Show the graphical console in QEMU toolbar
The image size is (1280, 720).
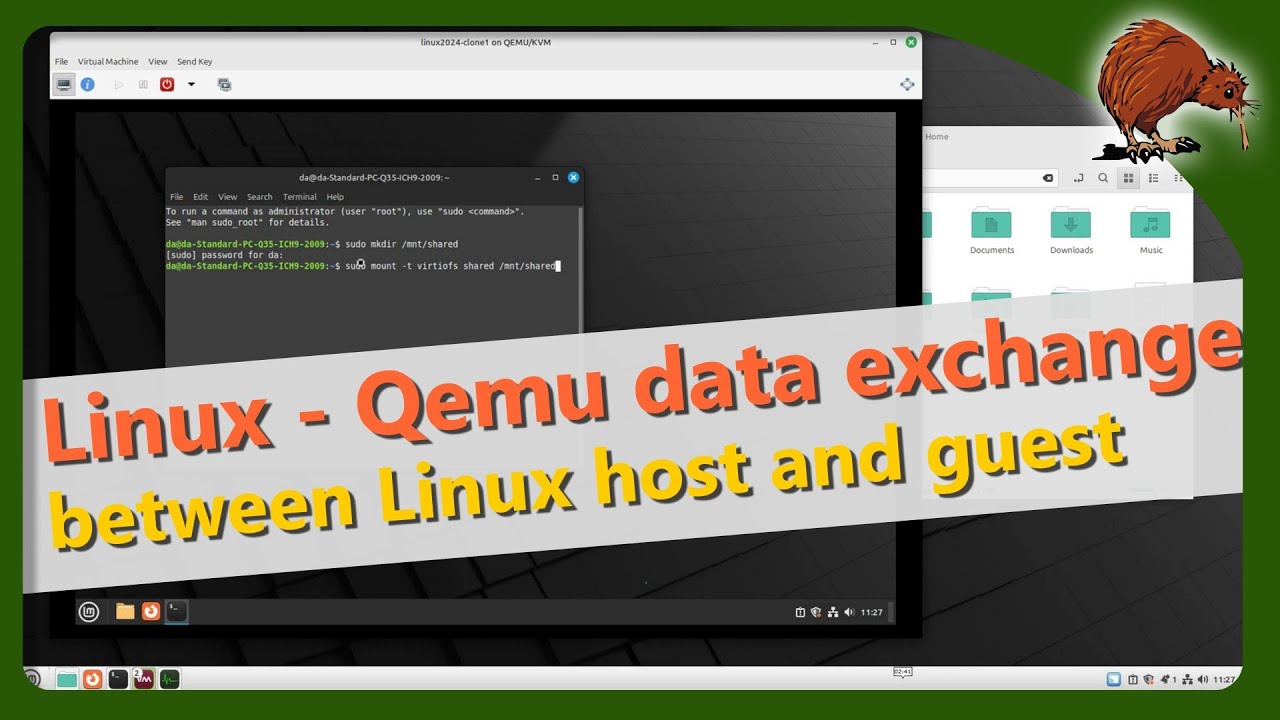64,85
